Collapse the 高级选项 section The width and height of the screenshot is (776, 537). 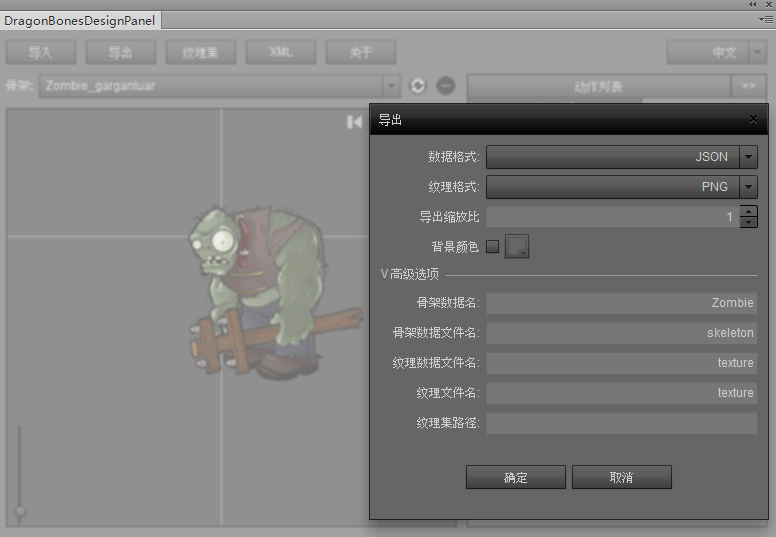[x=384, y=274]
